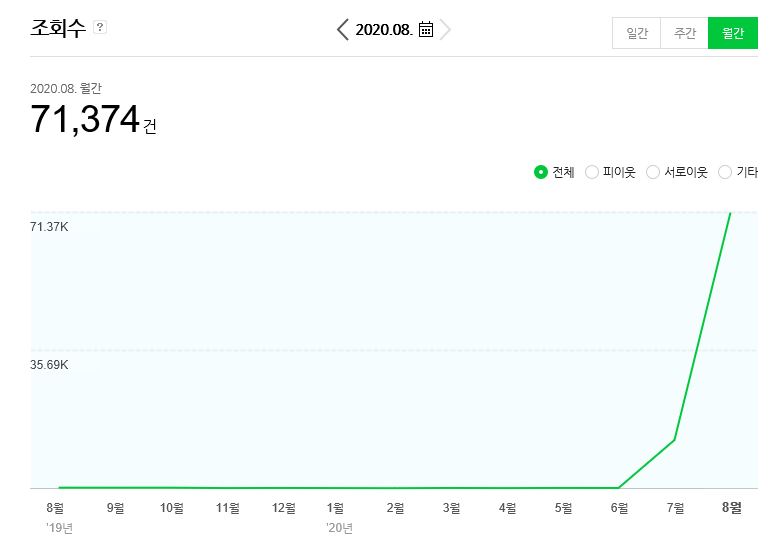Select the 서로이웃 radio button
This screenshot has height=547, width=780.
(653, 172)
